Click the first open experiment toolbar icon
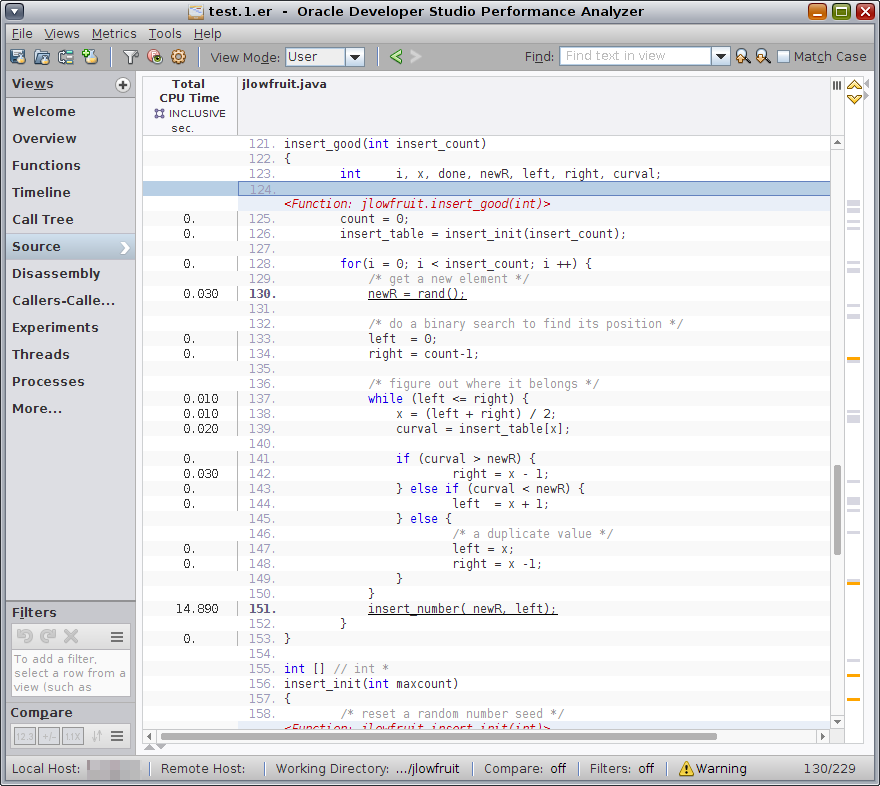The image size is (880, 786). (x=19, y=57)
